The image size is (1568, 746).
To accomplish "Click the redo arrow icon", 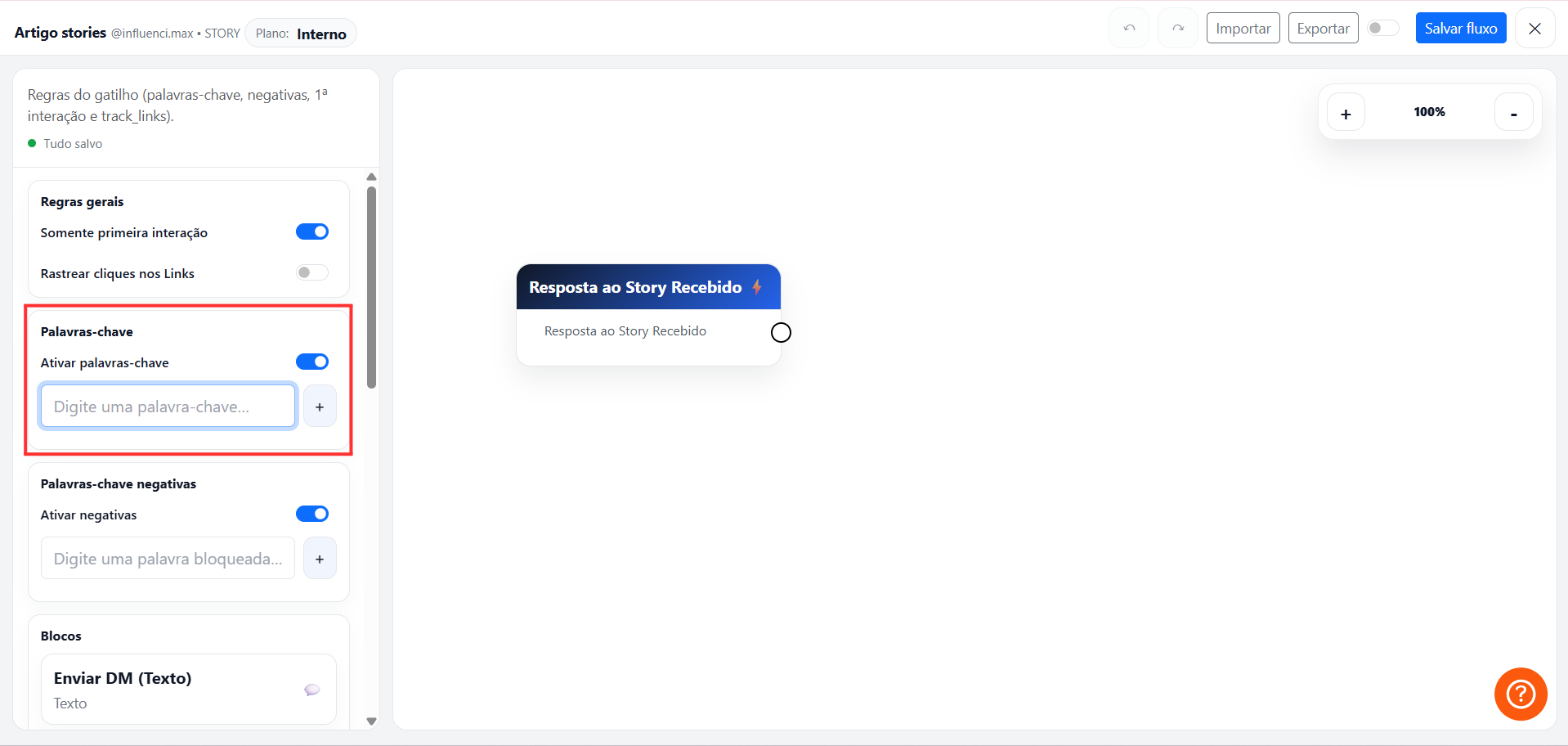I will 1178,29.
